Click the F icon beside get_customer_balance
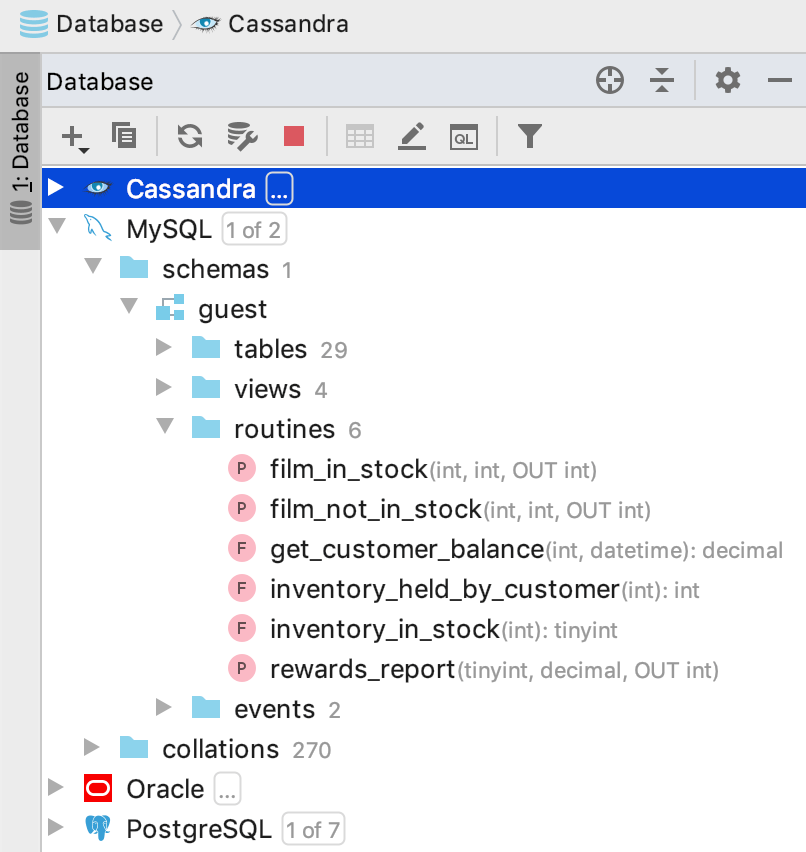806x852 pixels. (242, 548)
